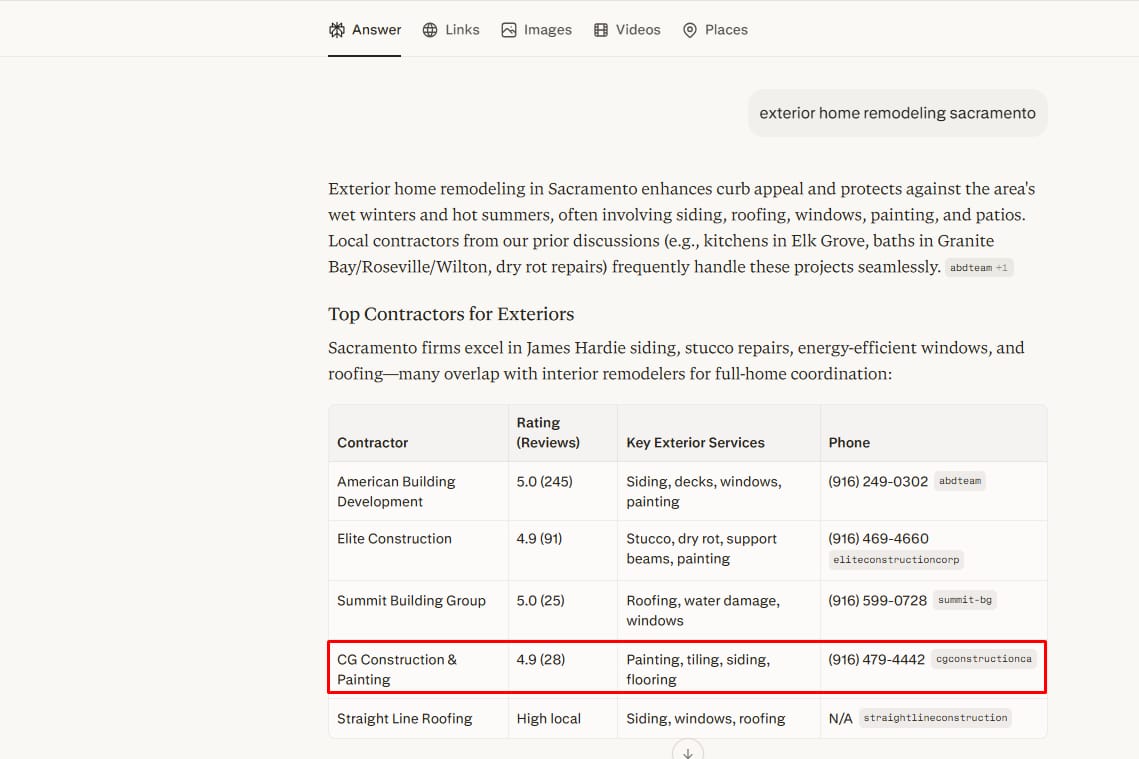Click the query bubble 'exterior home remodeling sacramento'

coord(897,113)
